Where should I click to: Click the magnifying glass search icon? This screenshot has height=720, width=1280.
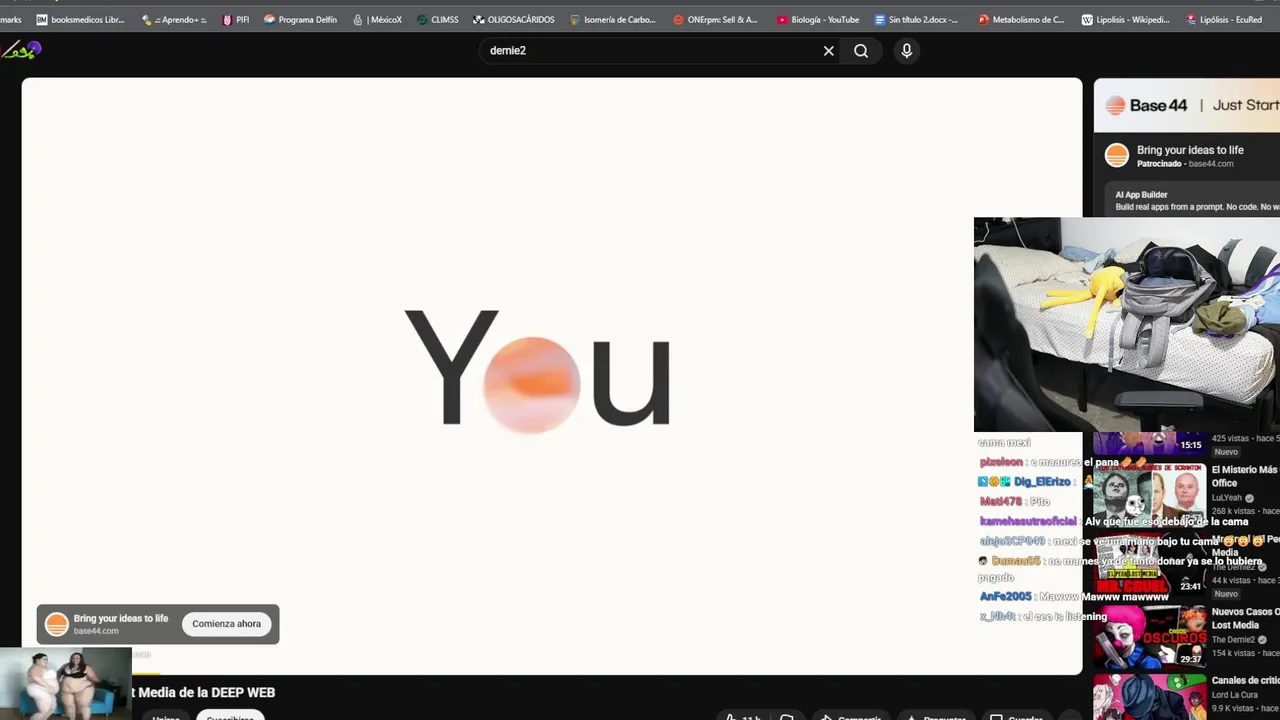pos(861,51)
